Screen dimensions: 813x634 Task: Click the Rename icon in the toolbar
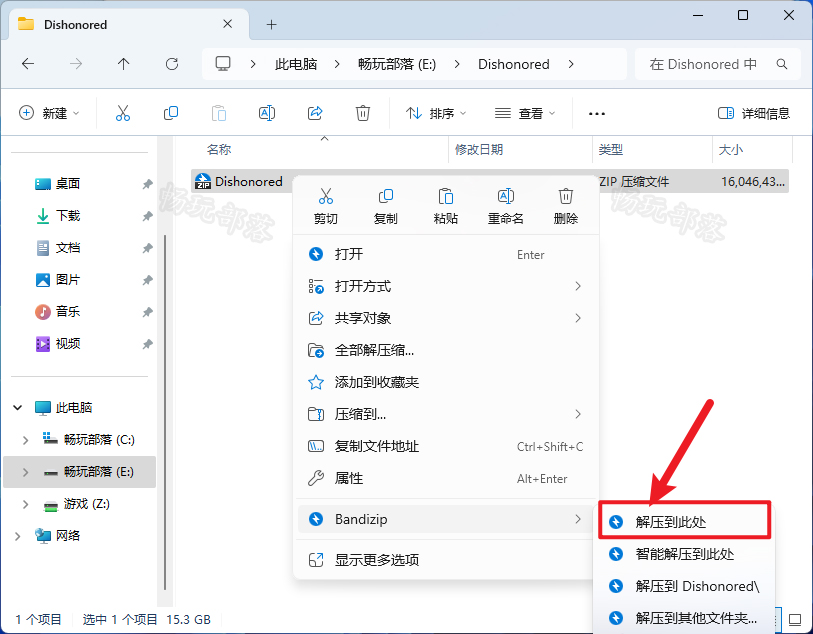[267, 113]
